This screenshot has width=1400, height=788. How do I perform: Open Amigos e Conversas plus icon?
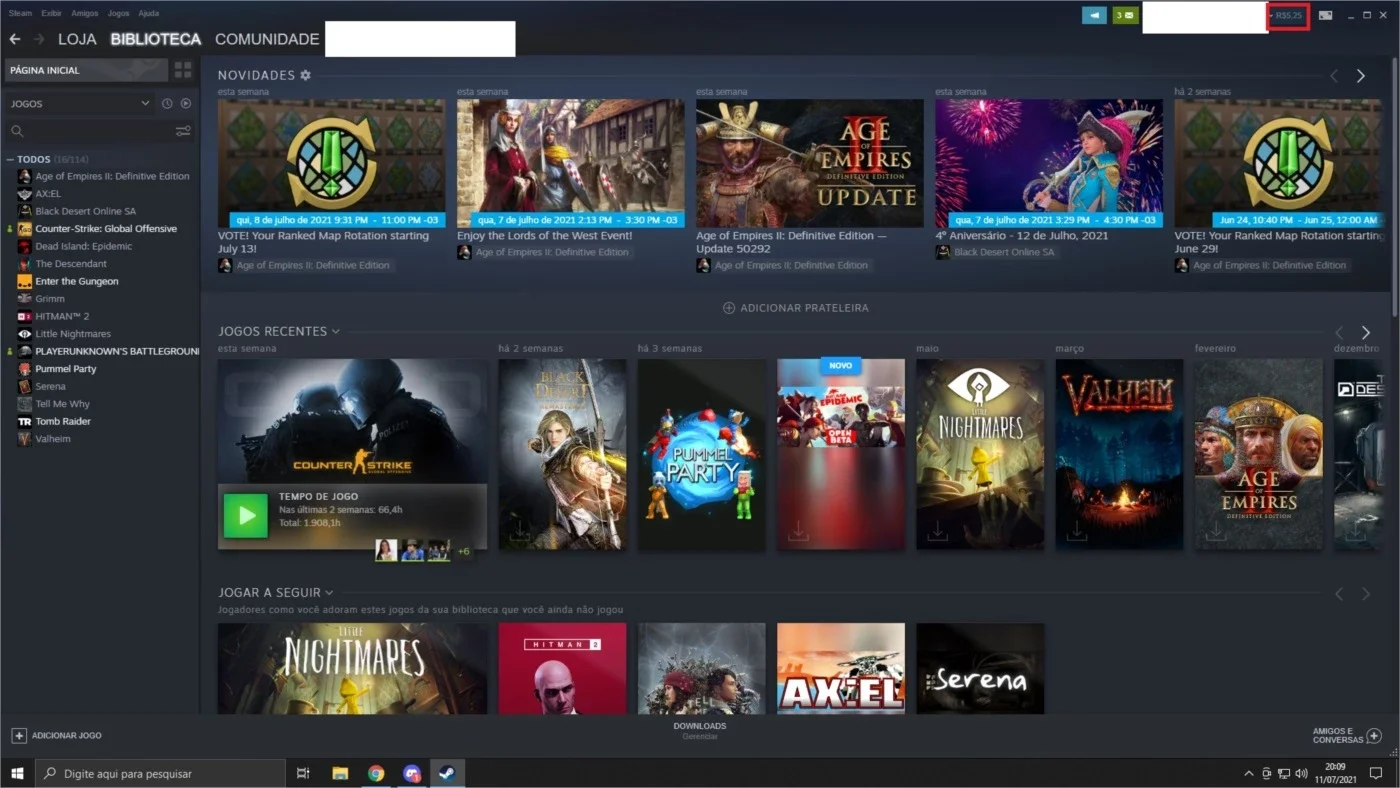[1374, 735]
